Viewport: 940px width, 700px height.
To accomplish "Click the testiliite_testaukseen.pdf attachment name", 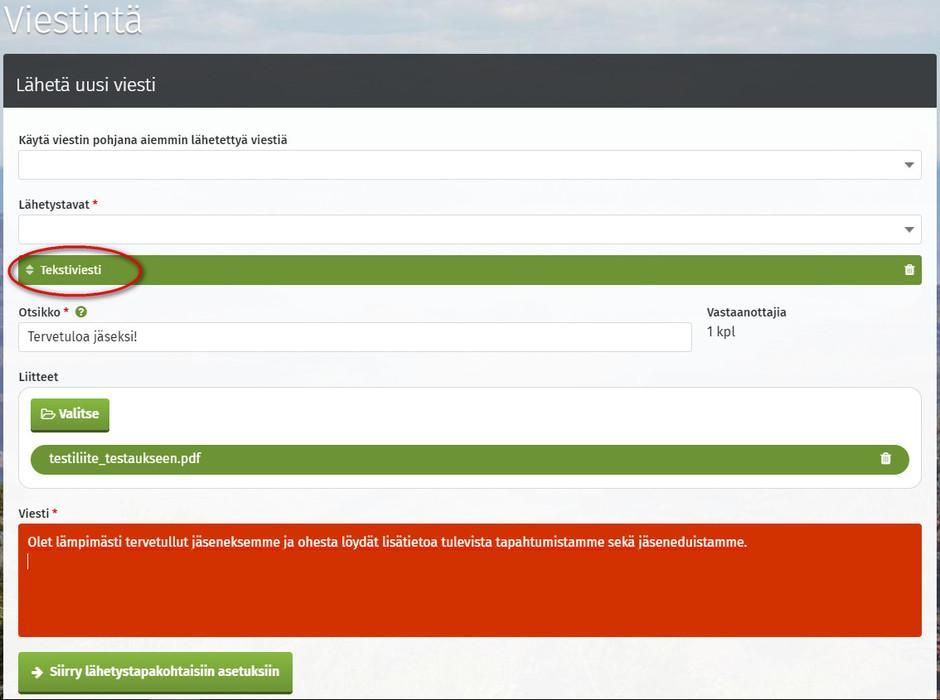I will click(x=125, y=458).
